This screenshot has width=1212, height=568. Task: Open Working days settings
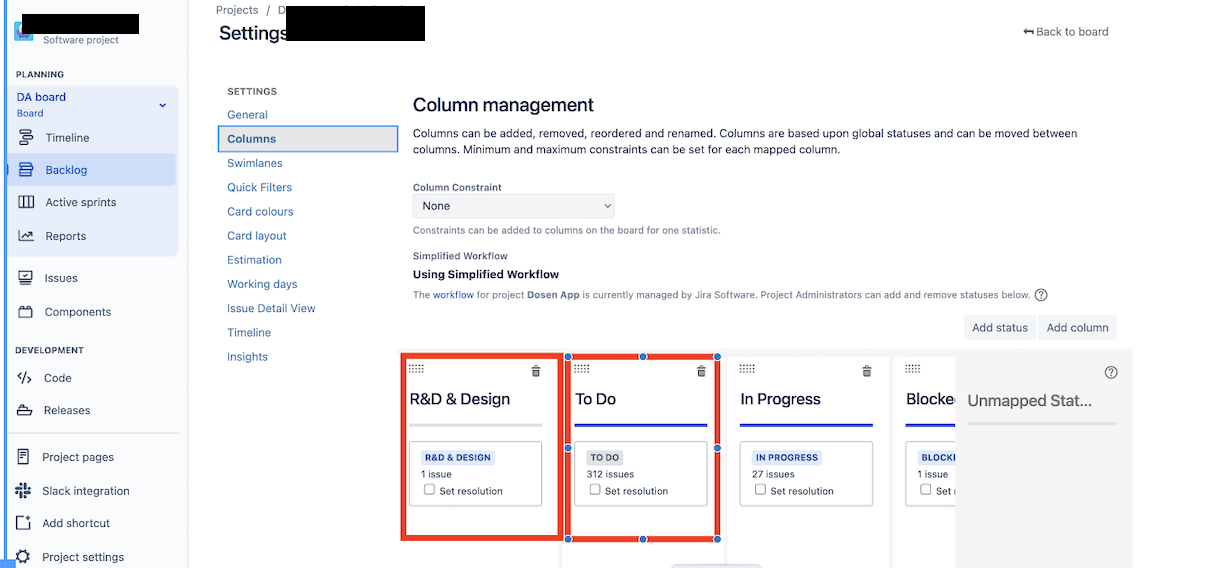[x=262, y=284]
